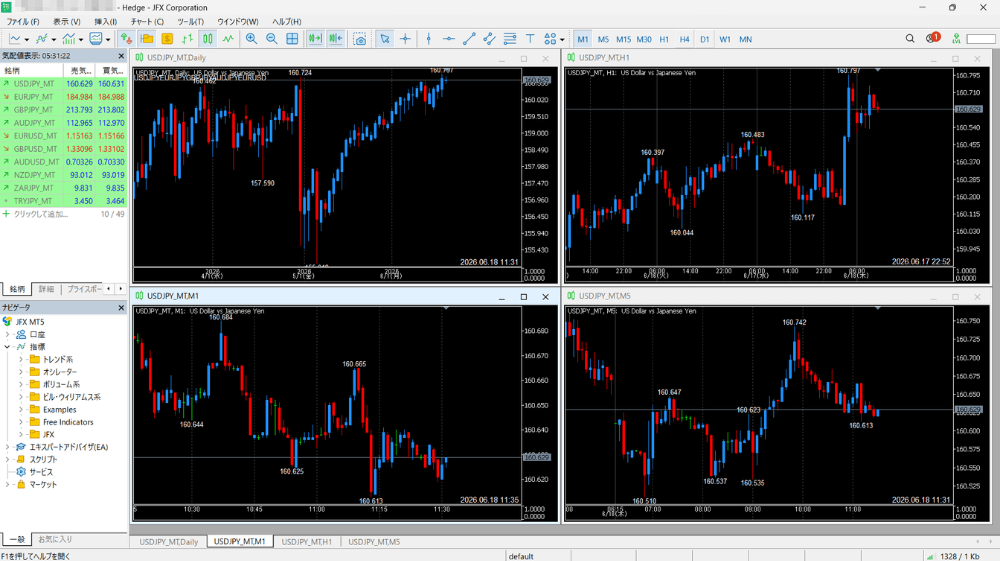Open the yellow dollar symbols icon
Screen dimensions: 1000x561
coord(167,39)
